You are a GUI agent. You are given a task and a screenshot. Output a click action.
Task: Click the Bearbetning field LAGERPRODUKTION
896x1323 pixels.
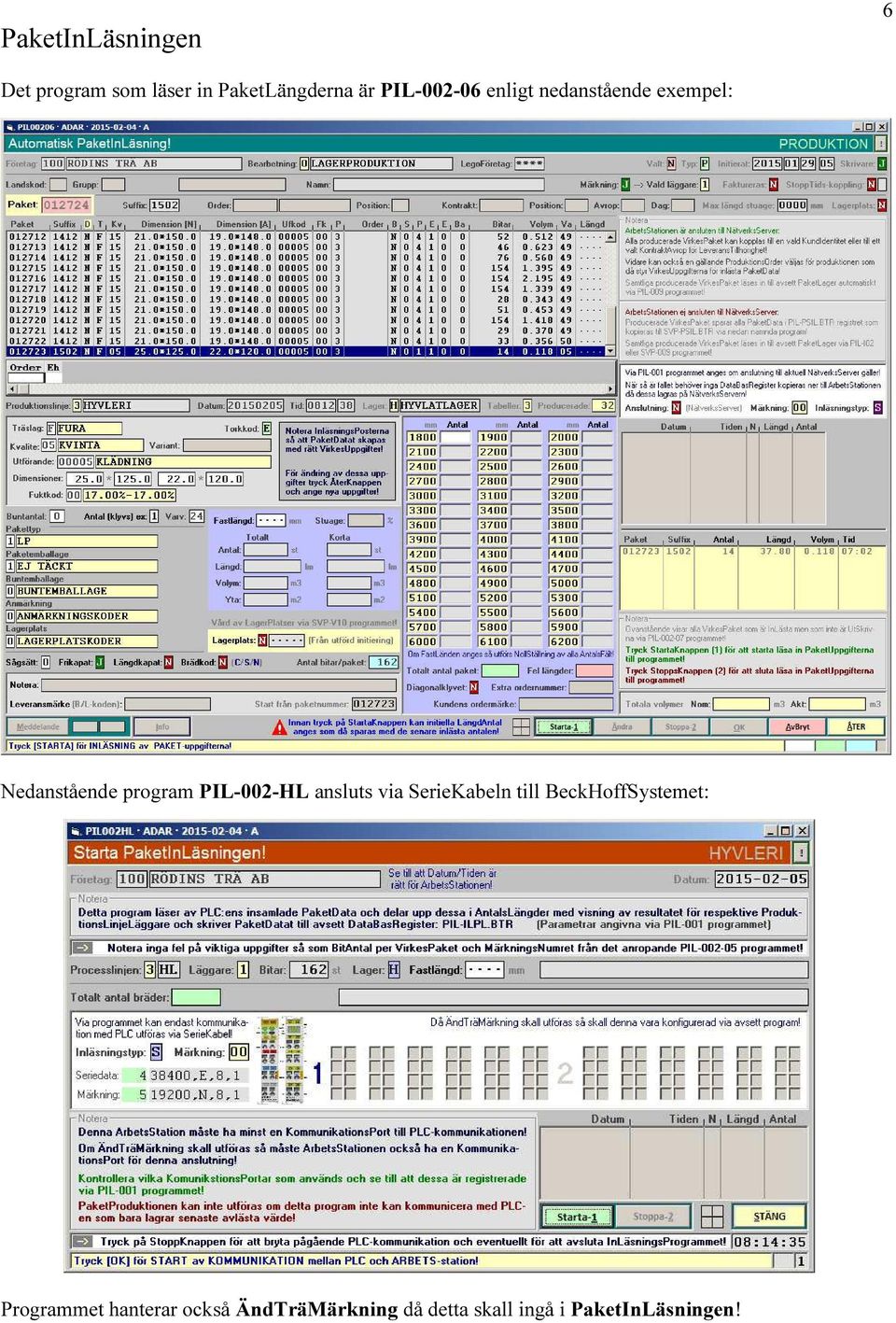(x=380, y=163)
